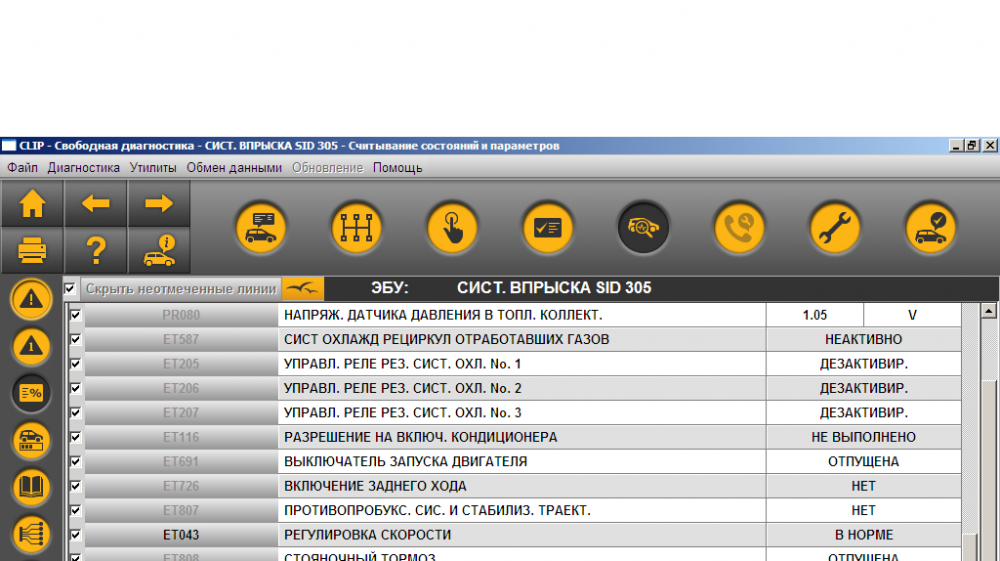Click the 'ОТПУЩЕНА' cell for ET691
Screen dimensions: 1000x561
coord(864,462)
